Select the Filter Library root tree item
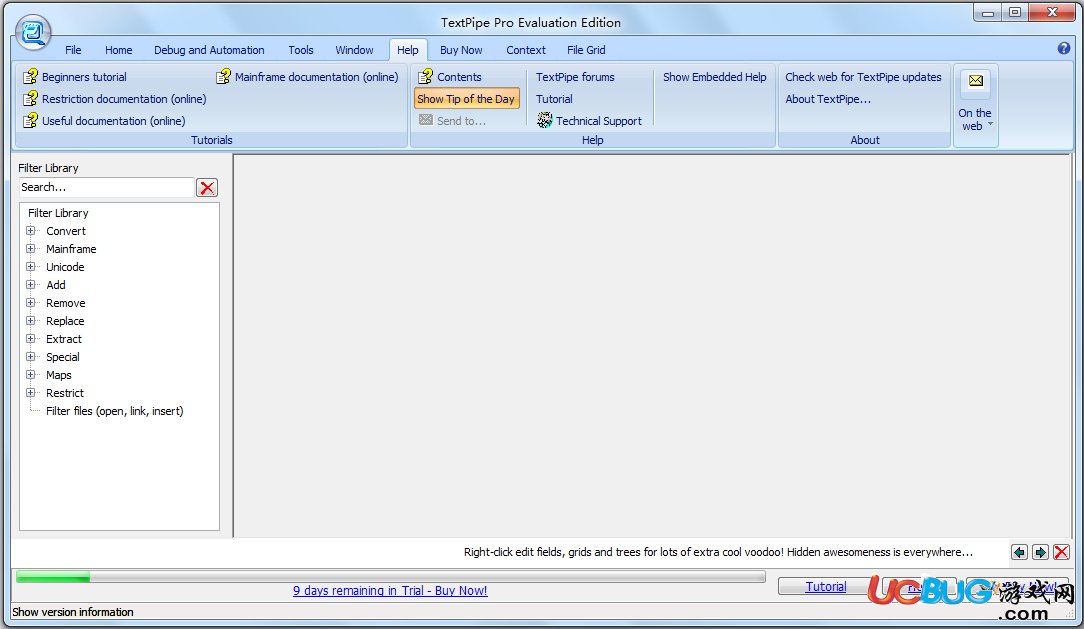Image resolution: width=1084 pixels, height=629 pixels. click(58, 213)
